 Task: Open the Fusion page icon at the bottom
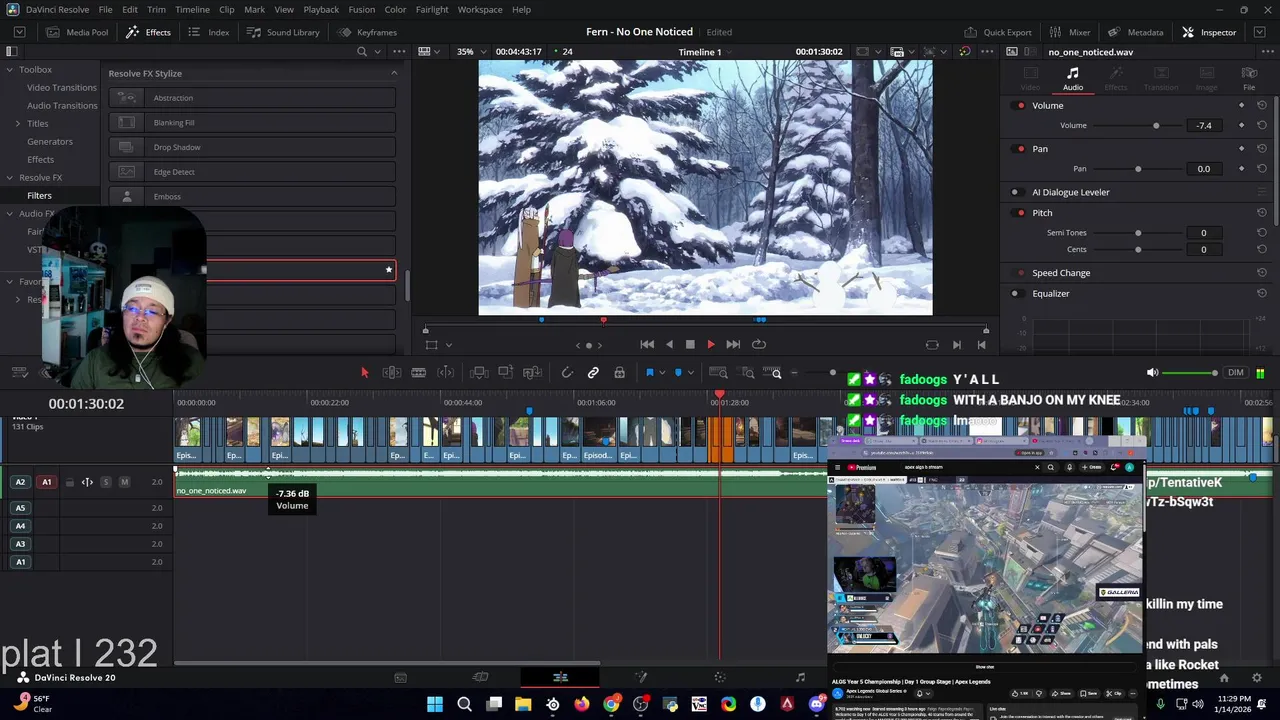(641, 677)
